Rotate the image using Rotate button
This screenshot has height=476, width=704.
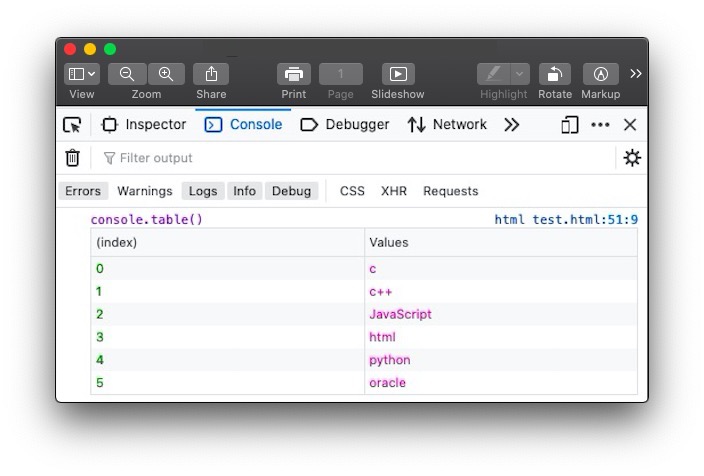[x=554, y=74]
